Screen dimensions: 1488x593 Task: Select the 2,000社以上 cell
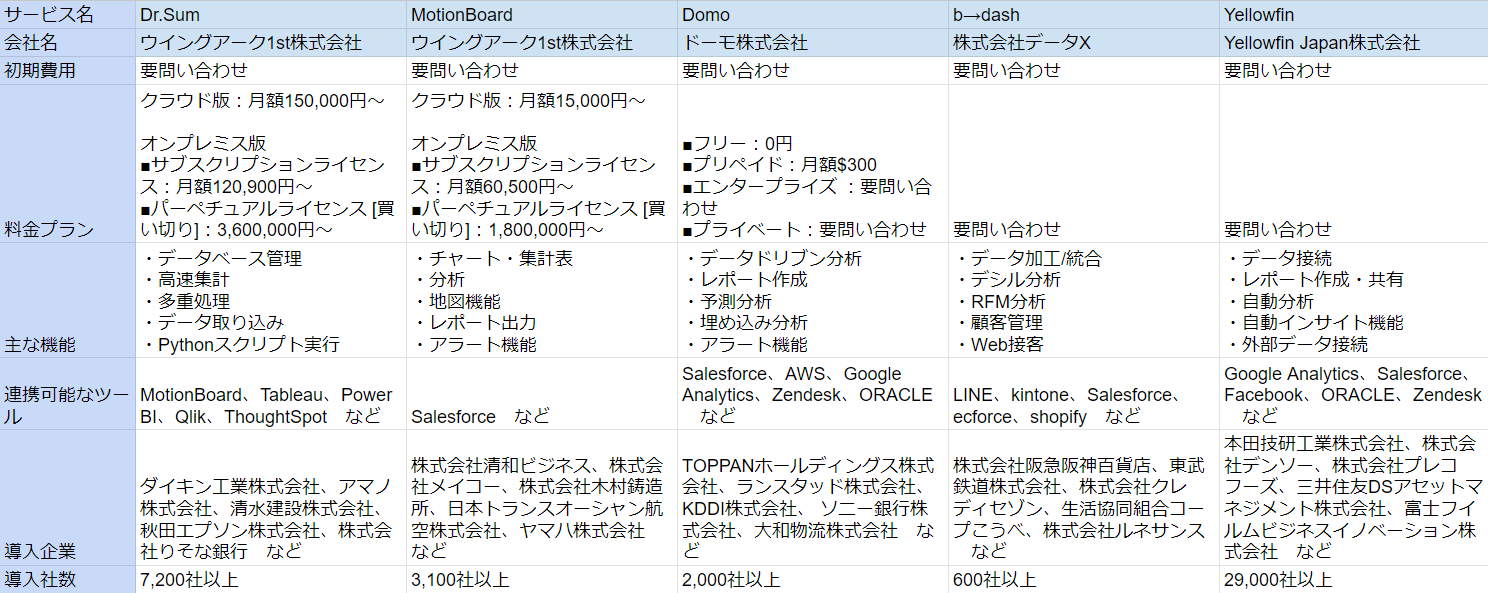click(x=813, y=580)
